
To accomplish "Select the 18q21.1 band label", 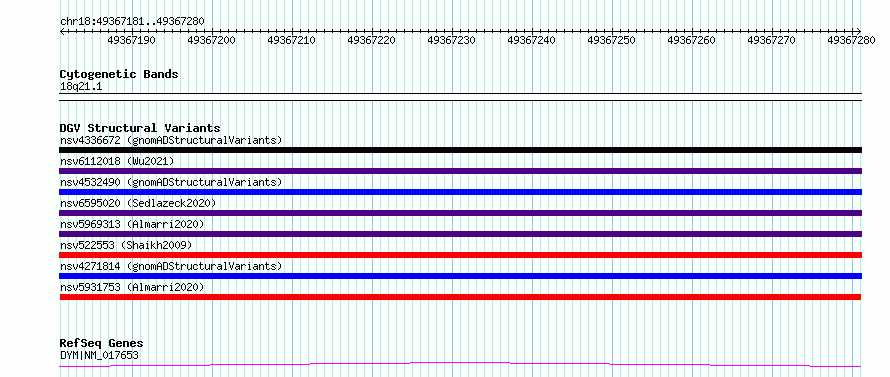I will coord(81,87).
